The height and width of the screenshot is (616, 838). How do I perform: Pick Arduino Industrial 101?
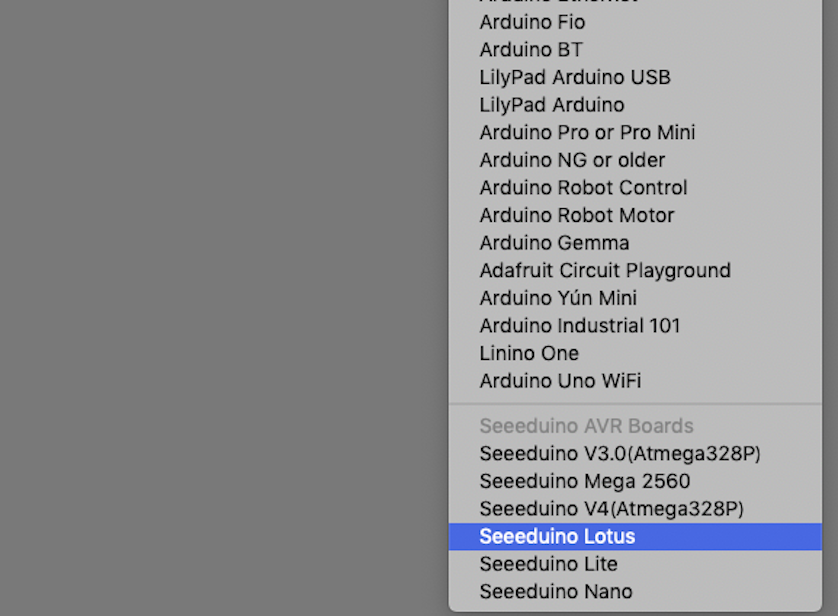580,325
